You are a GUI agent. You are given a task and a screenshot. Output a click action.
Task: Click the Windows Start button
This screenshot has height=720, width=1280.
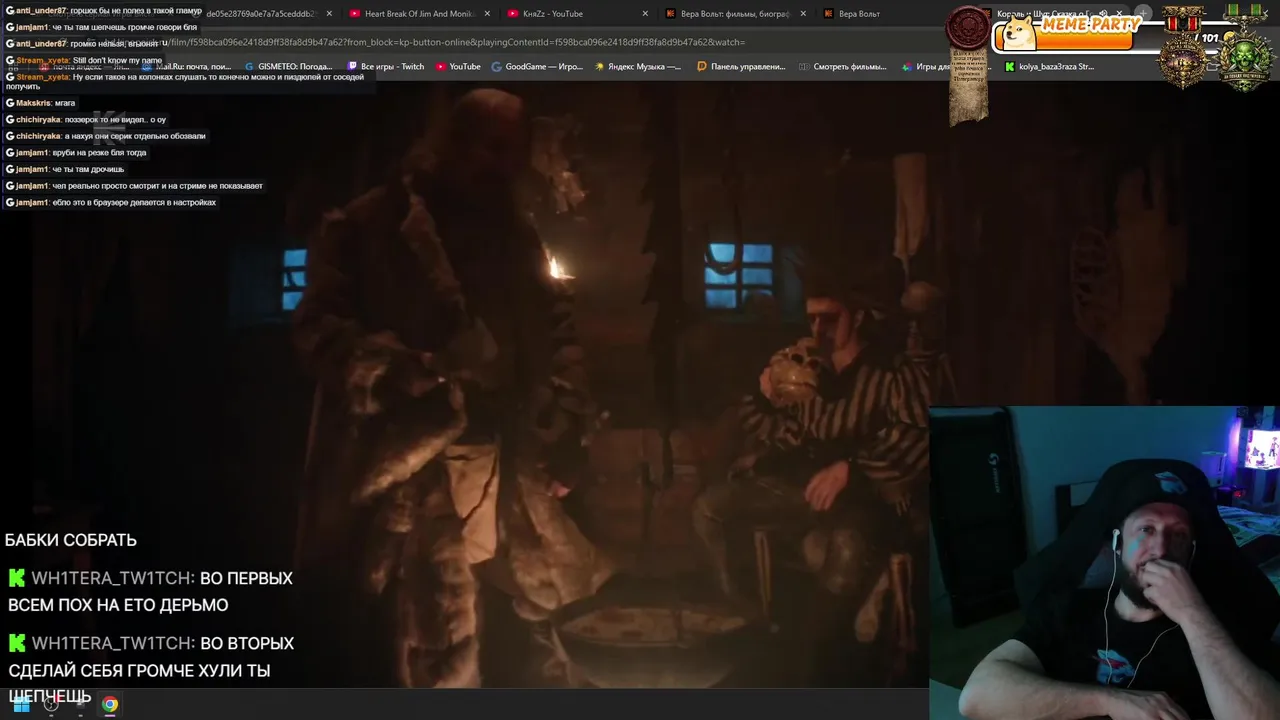pyautogui.click(x=20, y=704)
